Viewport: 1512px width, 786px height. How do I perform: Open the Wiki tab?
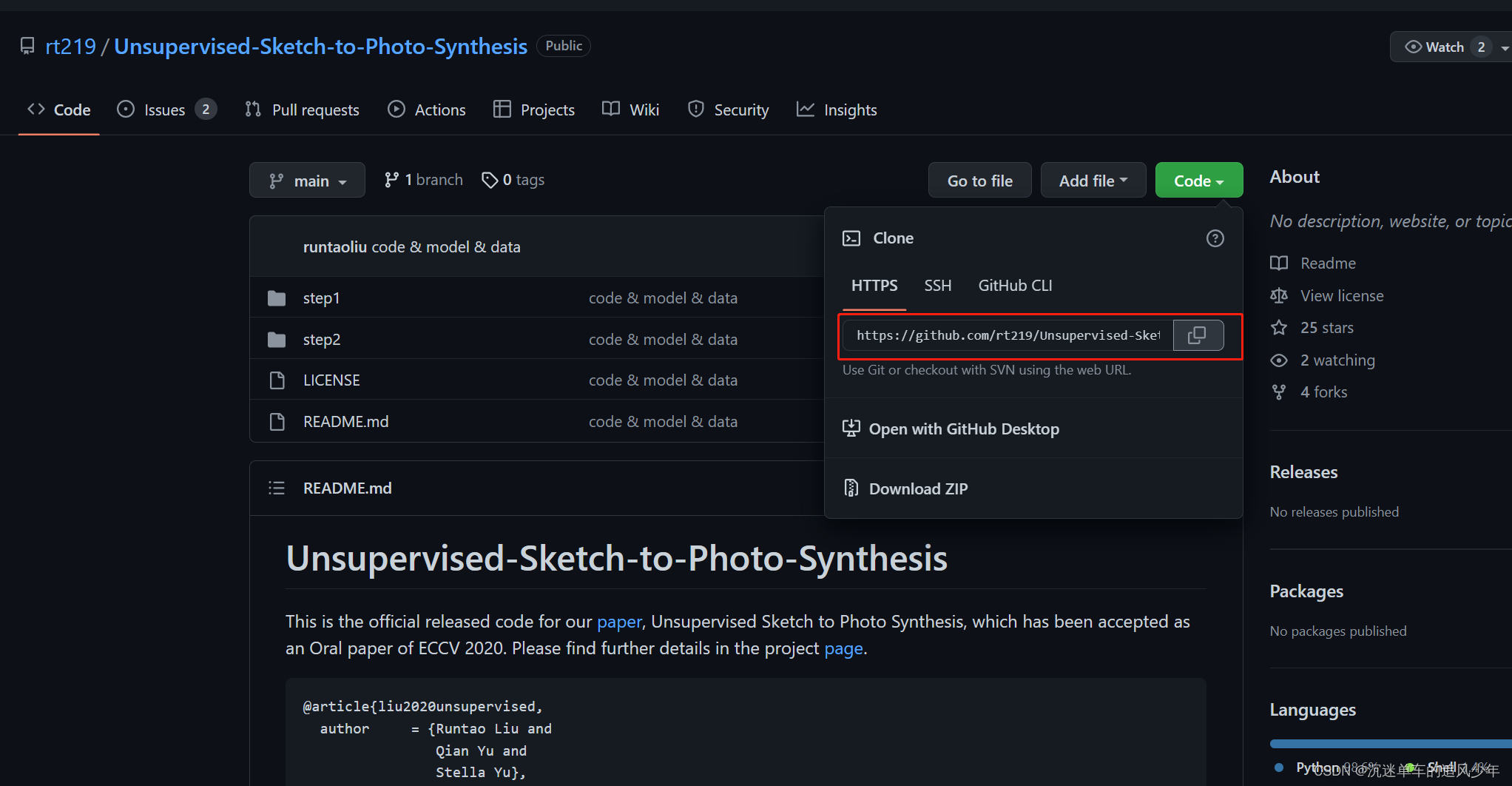[631, 110]
